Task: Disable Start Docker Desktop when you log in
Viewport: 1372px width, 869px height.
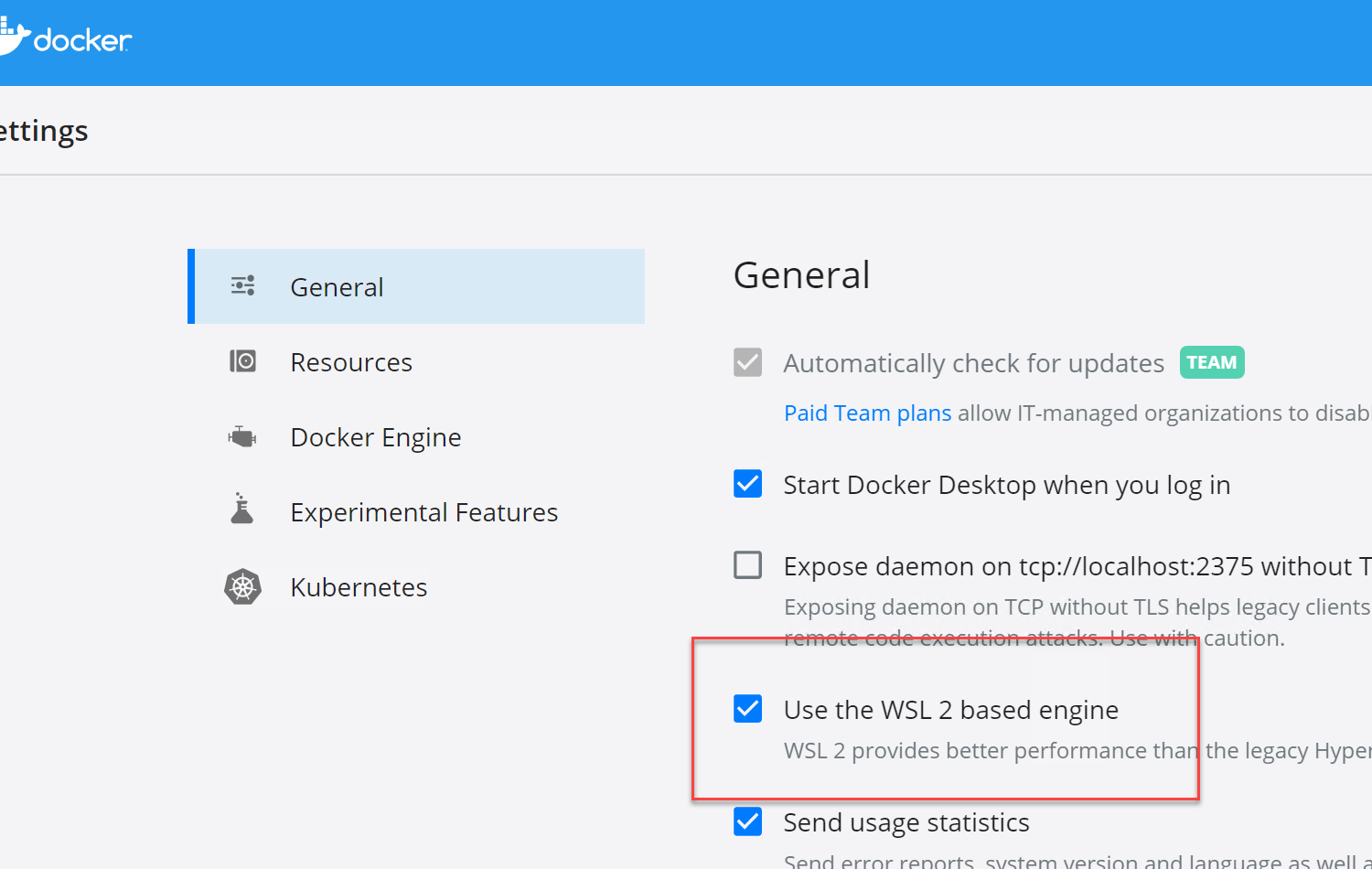Action: point(747,483)
